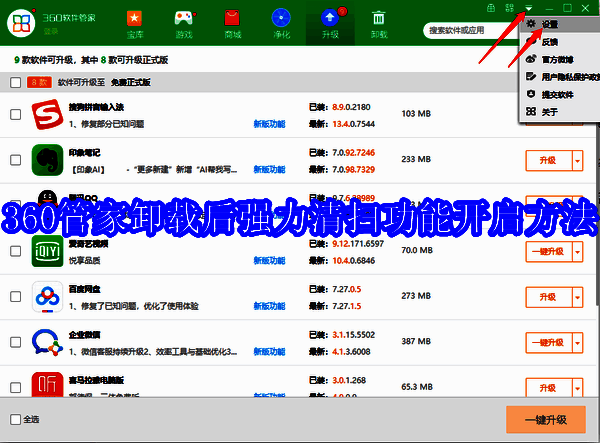600x443 pixels.
Task: Expand upgrade options arrow for 爱奇艺视频
Action: click(x=577, y=251)
